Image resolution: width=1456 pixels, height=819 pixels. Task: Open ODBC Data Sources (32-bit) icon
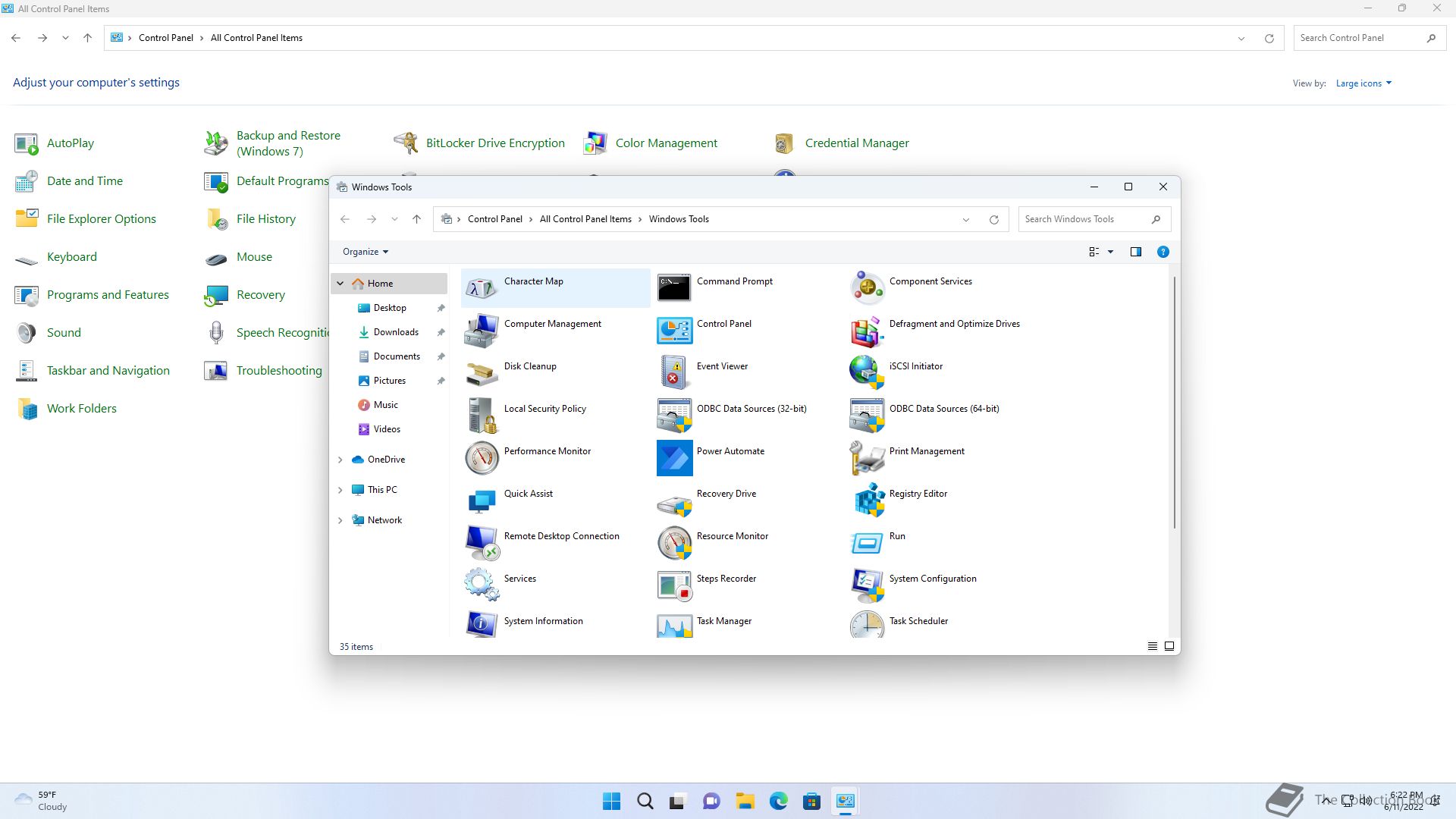pyautogui.click(x=674, y=416)
